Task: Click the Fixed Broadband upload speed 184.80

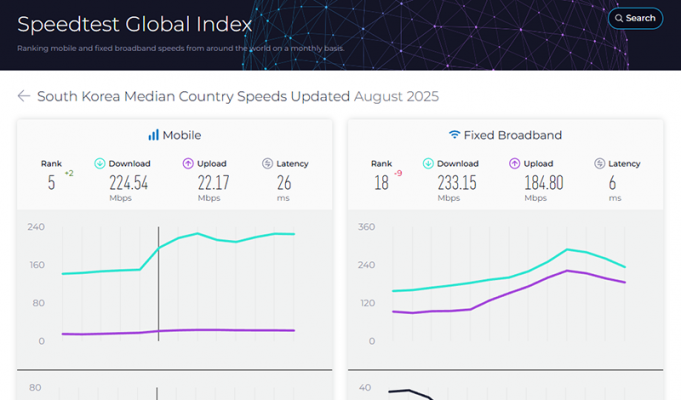Action: [543, 182]
